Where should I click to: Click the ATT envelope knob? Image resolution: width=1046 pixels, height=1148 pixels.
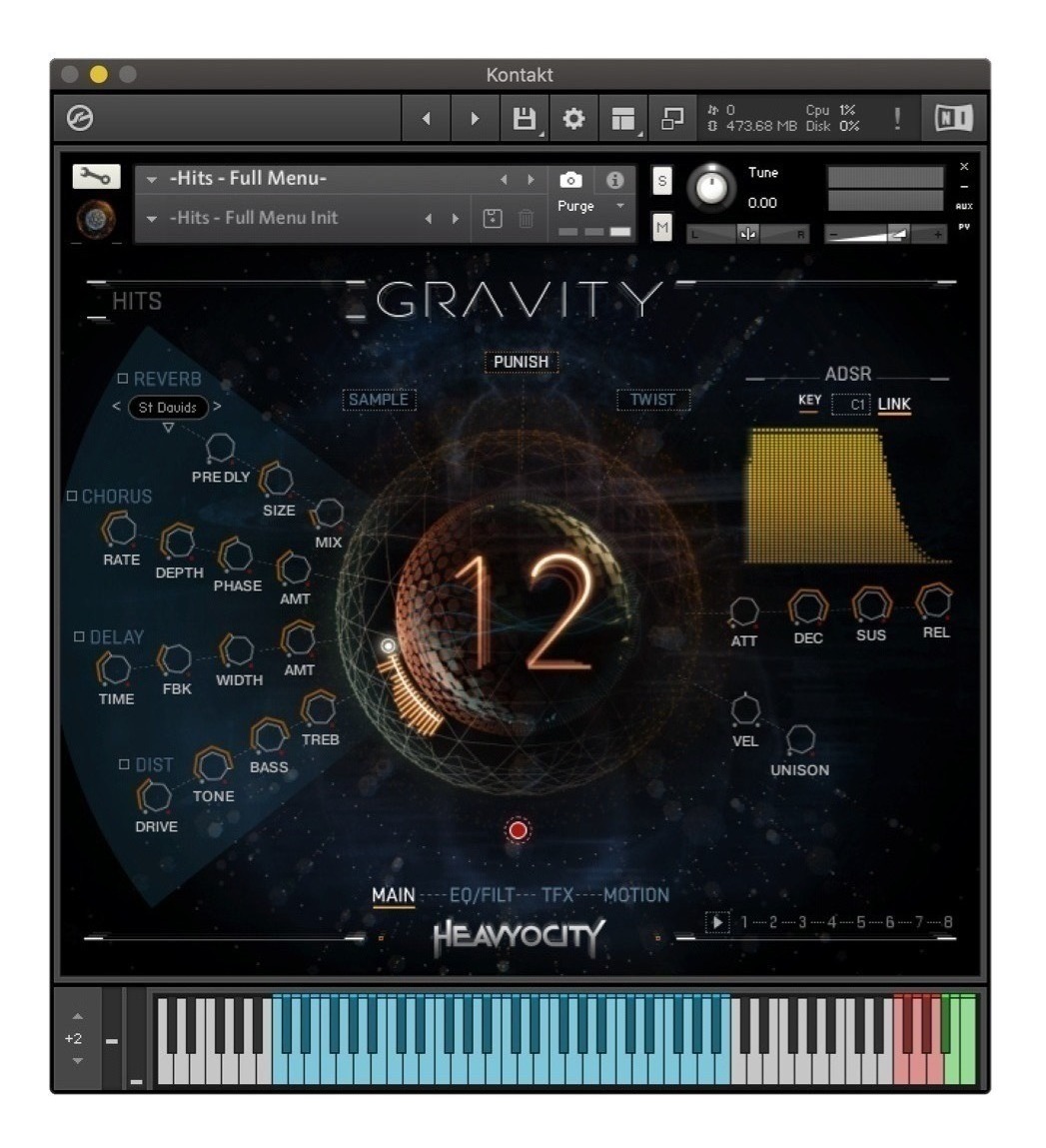(743, 611)
